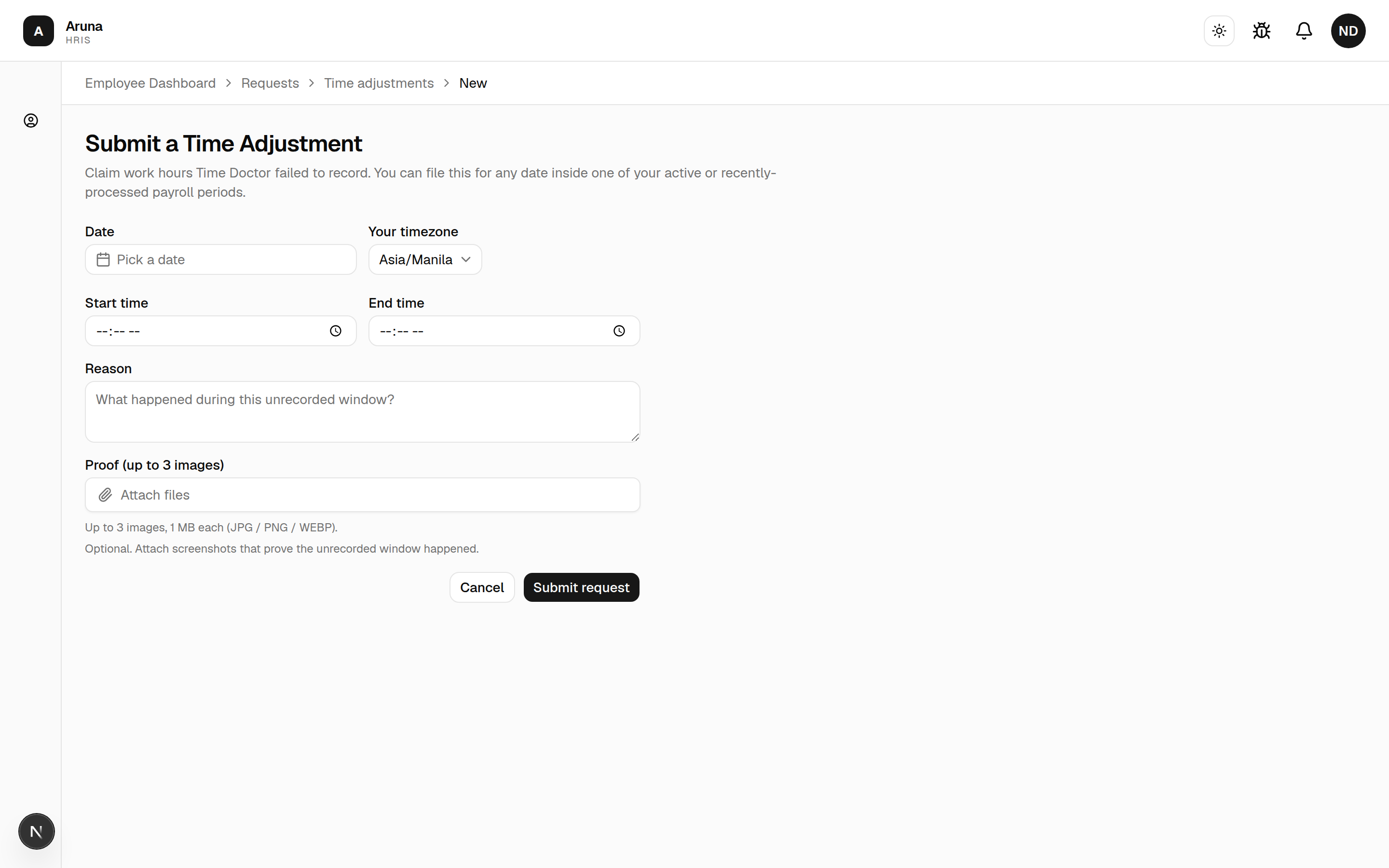
Task: Click the Your timezone label
Action: tap(413, 232)
